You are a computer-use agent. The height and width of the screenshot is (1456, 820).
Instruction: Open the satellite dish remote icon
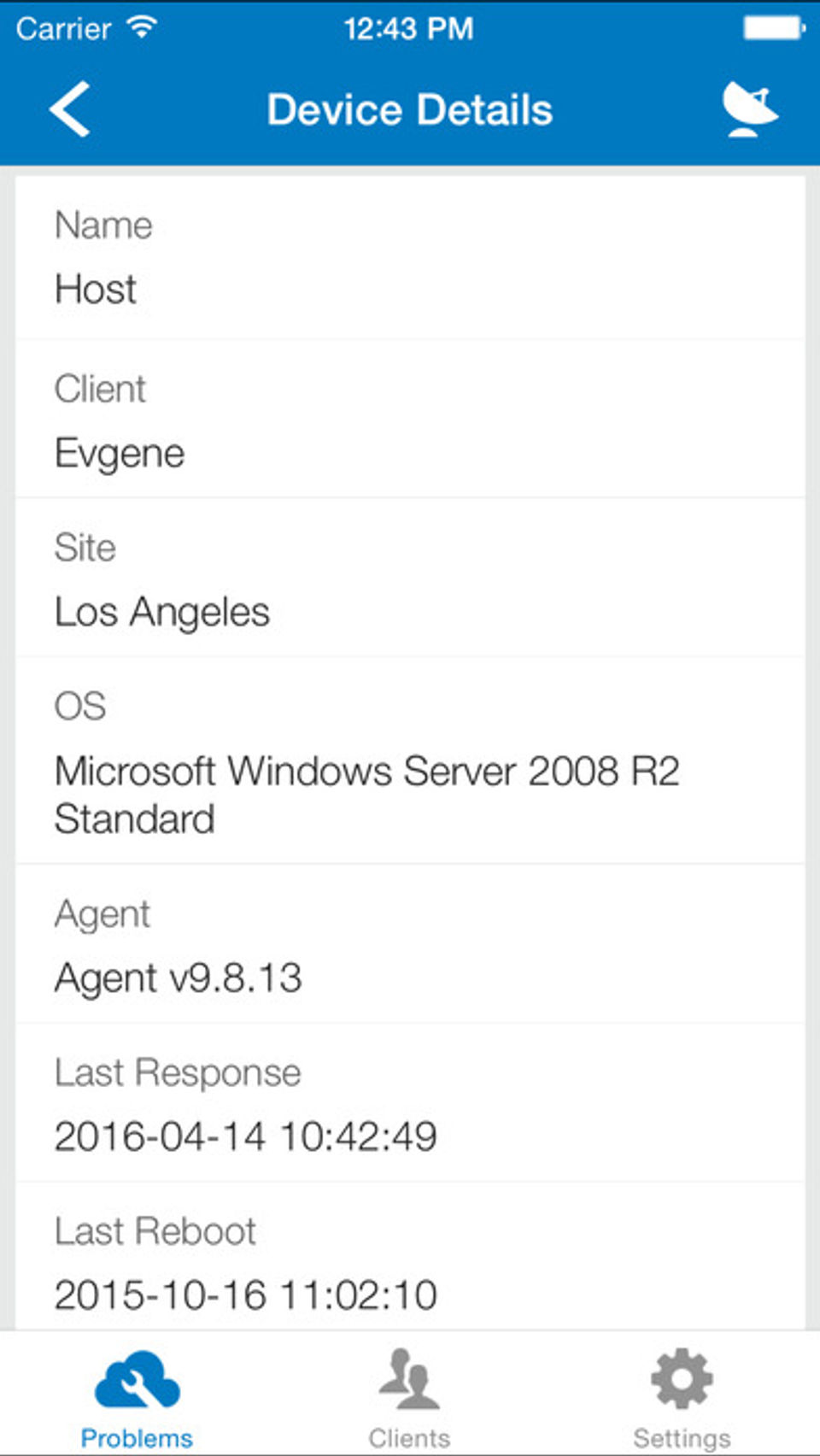pyautogui.click(x=749, y=109)
